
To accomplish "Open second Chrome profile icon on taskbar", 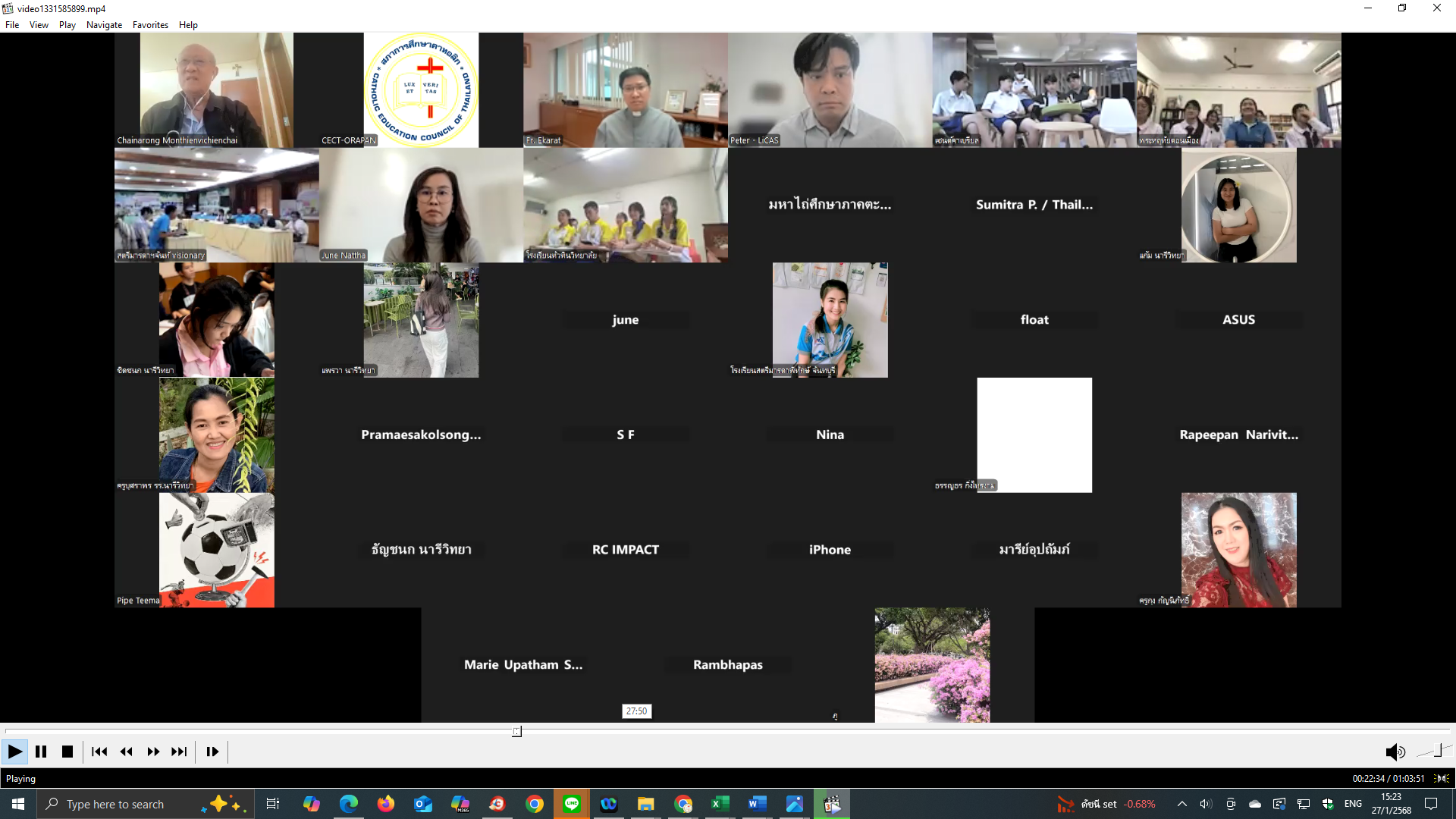I will point(683,804).
